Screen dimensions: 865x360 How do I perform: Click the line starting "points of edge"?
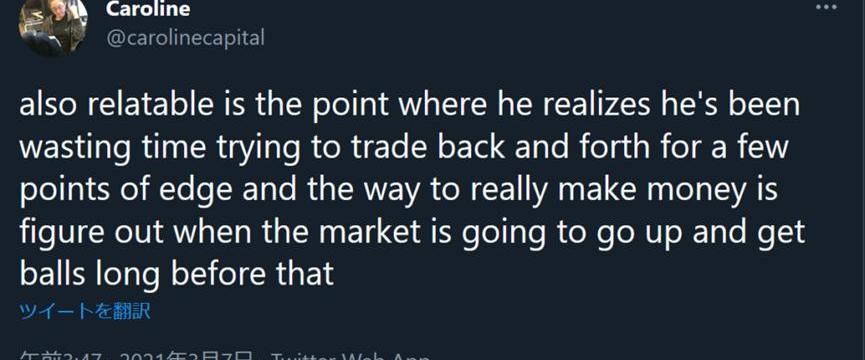(398, 190)
